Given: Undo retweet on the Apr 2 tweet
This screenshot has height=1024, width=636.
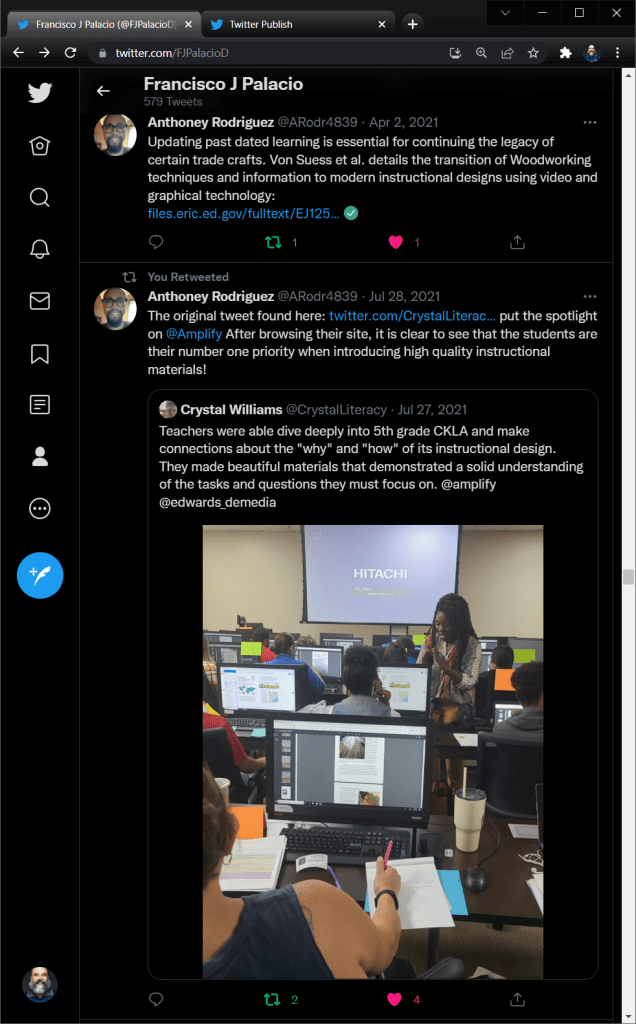Looking at the screenshot, I should coord(273,242).
